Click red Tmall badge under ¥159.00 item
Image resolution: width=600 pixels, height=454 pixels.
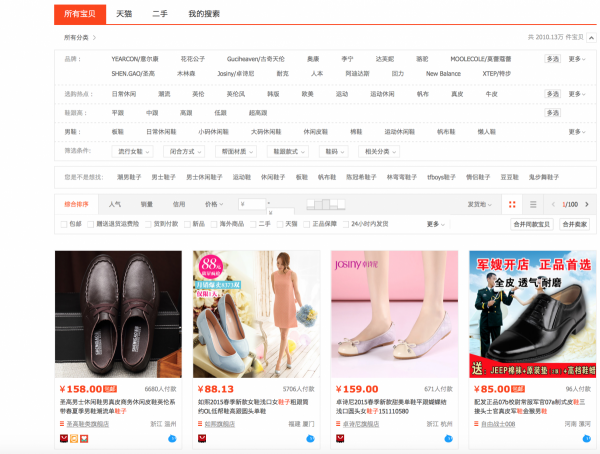pos(340,439)
